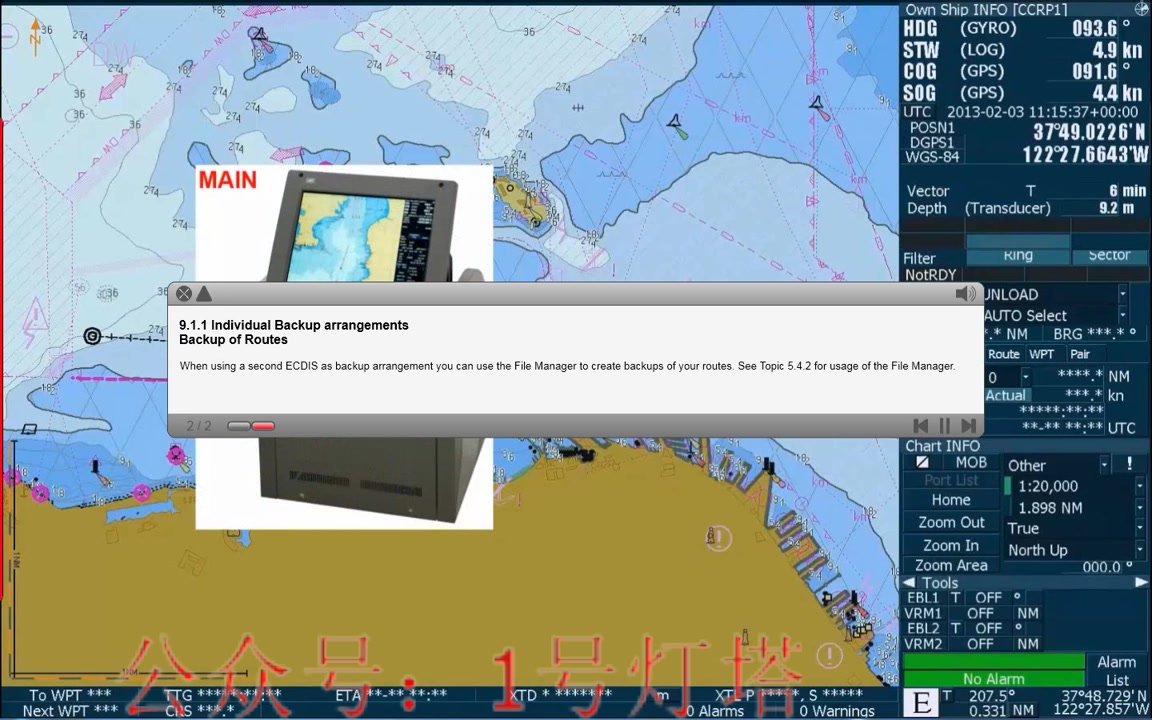The width and height of the screenshot is (1152, 720).
Task: Select second red page indicator in popup
Action: tap(263, 426)
